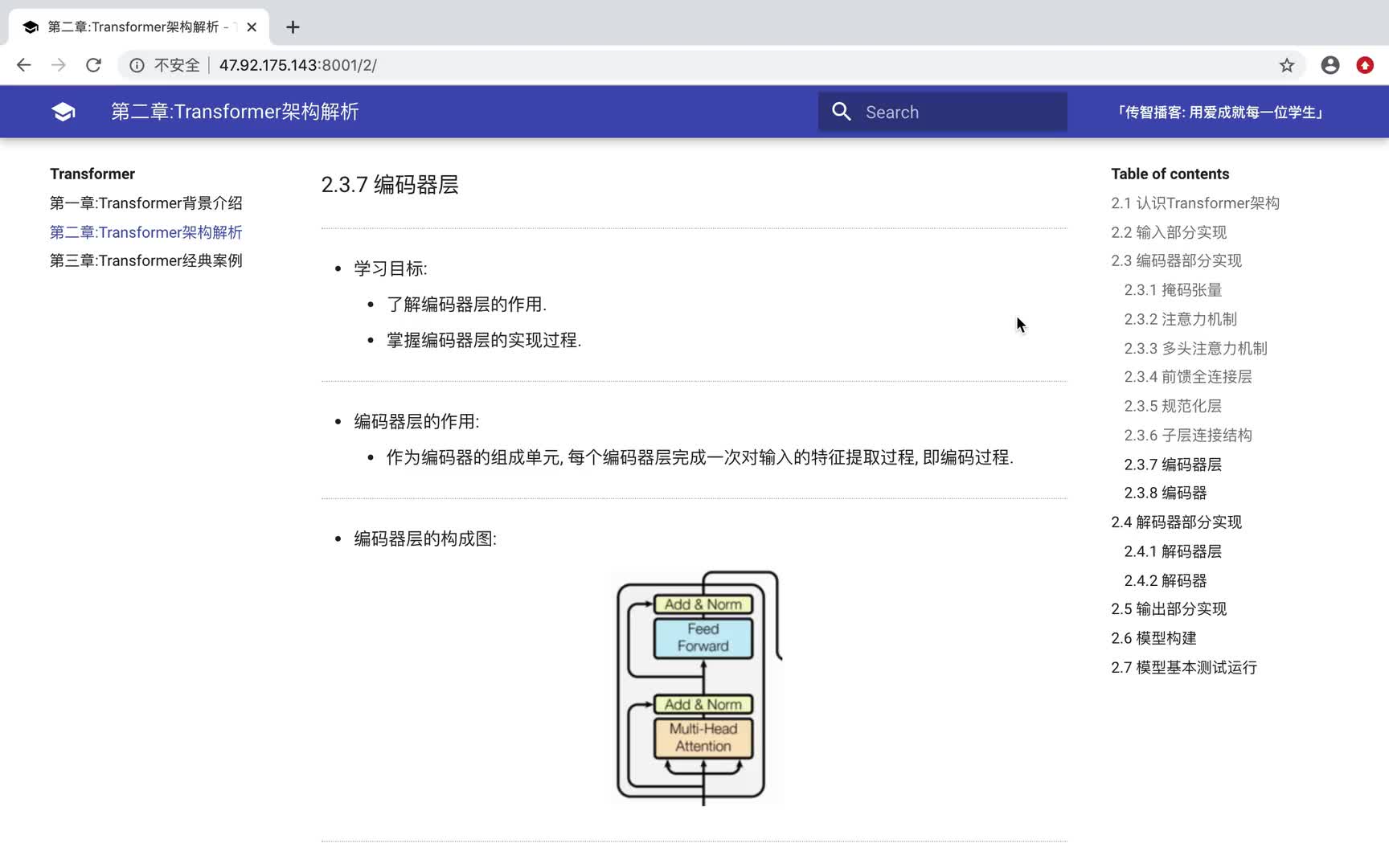Click the browser back arrow

pos(24,65)
